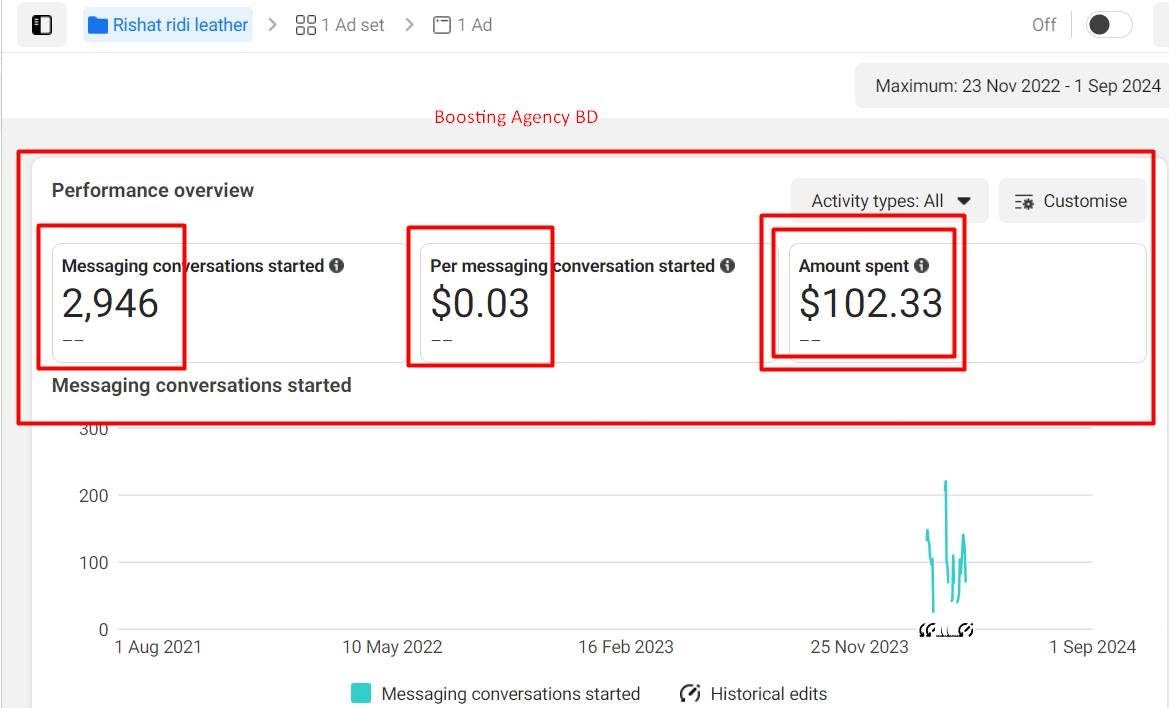Screen dimensions: 1169x708
Task: Expand the Activity types: All dropdown
Action: [x=889, y=200]
